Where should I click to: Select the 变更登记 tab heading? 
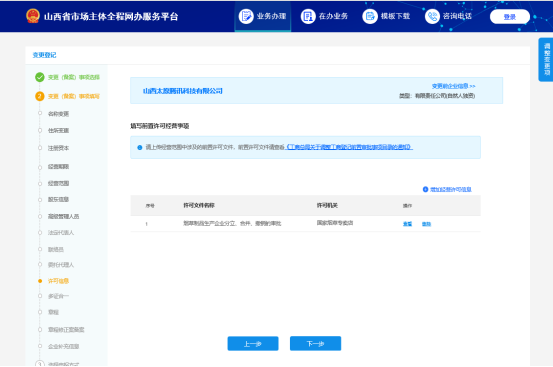(x=44, y=55)
